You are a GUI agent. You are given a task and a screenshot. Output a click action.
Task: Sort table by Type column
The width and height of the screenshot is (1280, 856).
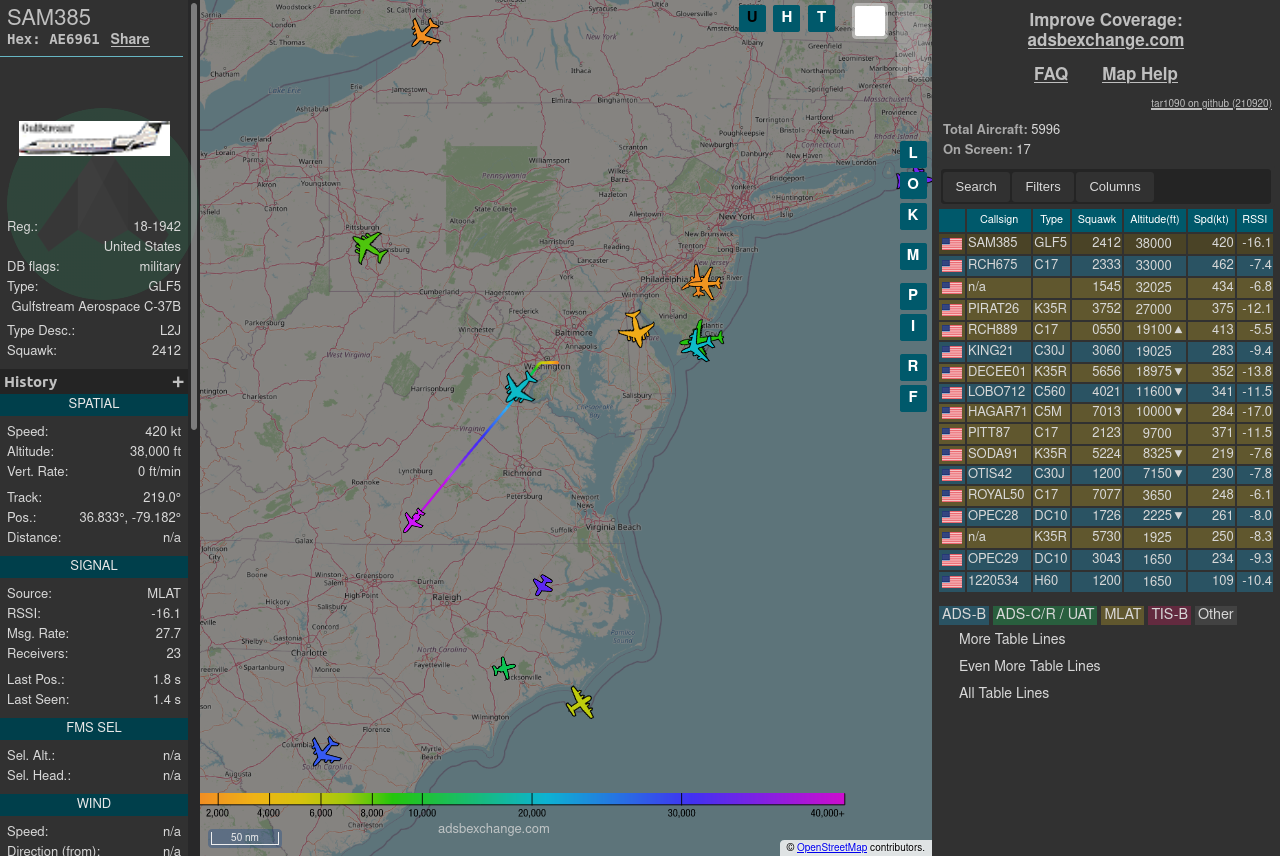(1051, 220)
